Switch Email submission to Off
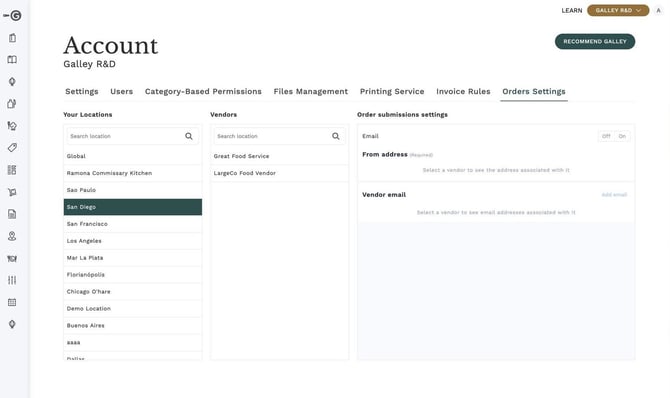This screenshot has width=670, height=398. click(x=606, y=136)
